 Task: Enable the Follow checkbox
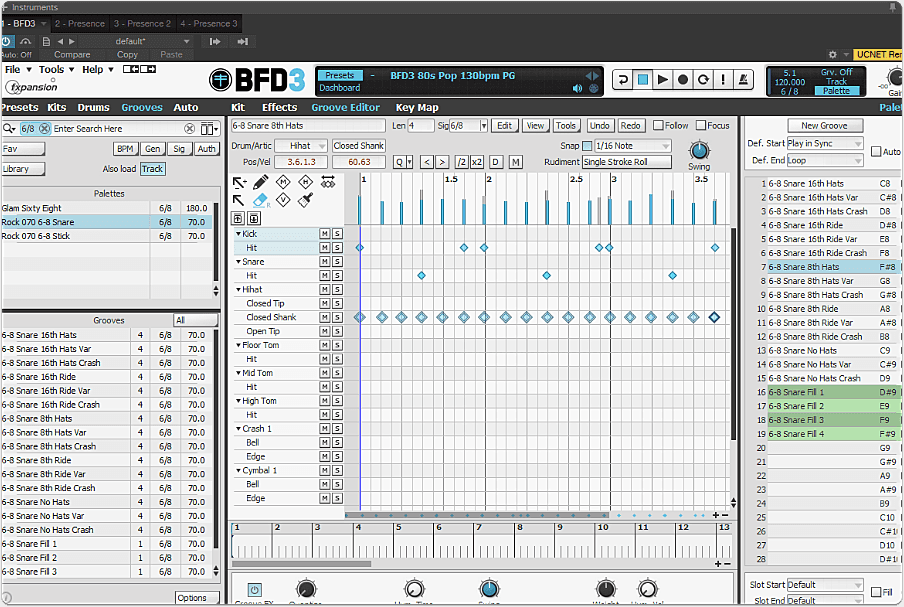[656, 126]
